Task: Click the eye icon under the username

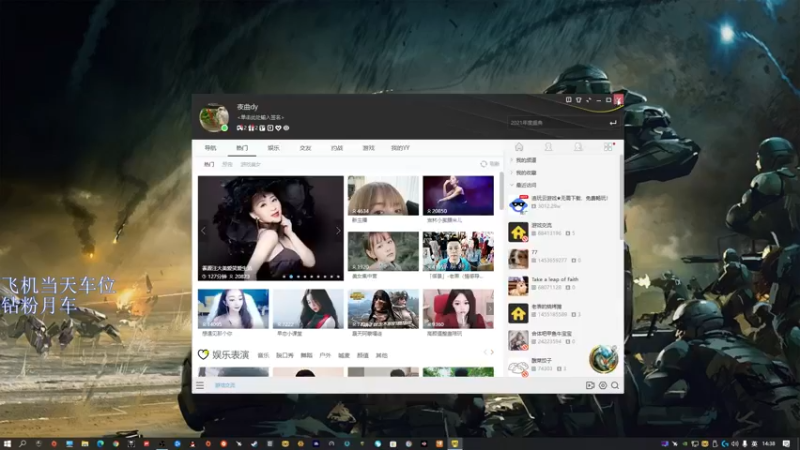Action: click(x=286, y=128)
